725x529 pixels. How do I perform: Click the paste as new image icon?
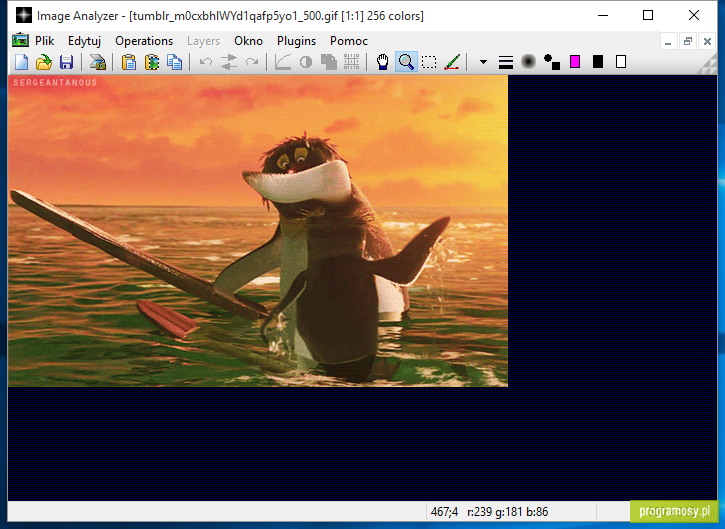(x=152, y=62)
